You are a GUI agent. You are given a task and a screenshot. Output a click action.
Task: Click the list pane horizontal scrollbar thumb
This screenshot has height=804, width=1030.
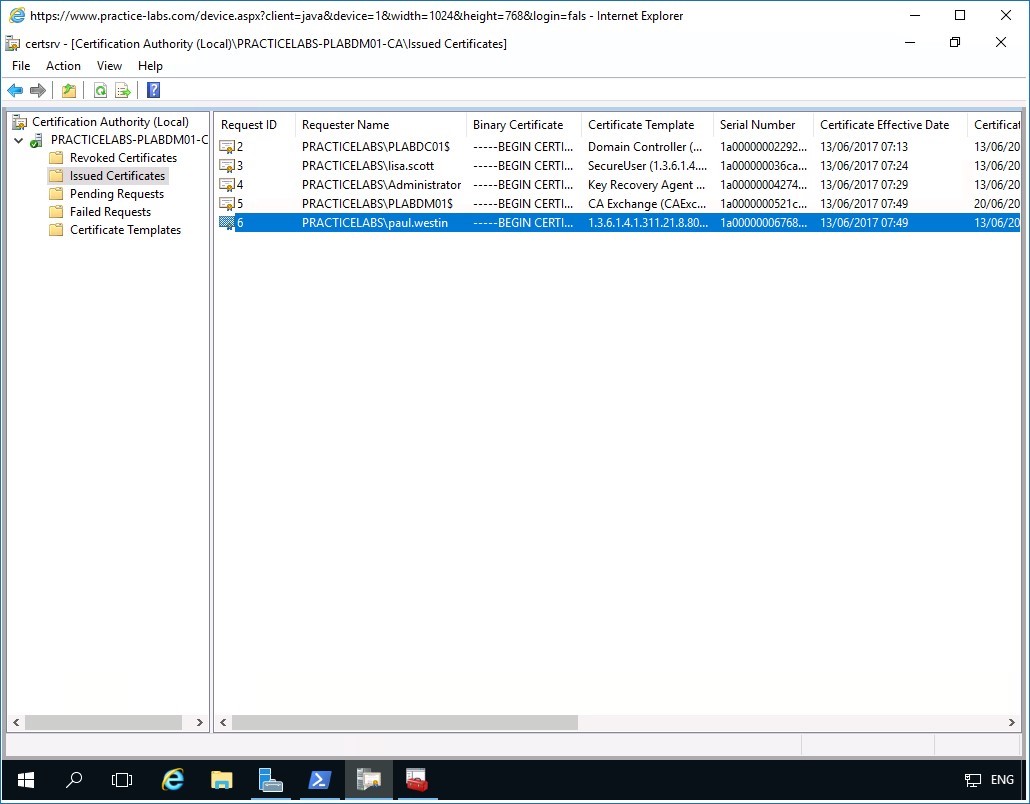coord(405,723)
